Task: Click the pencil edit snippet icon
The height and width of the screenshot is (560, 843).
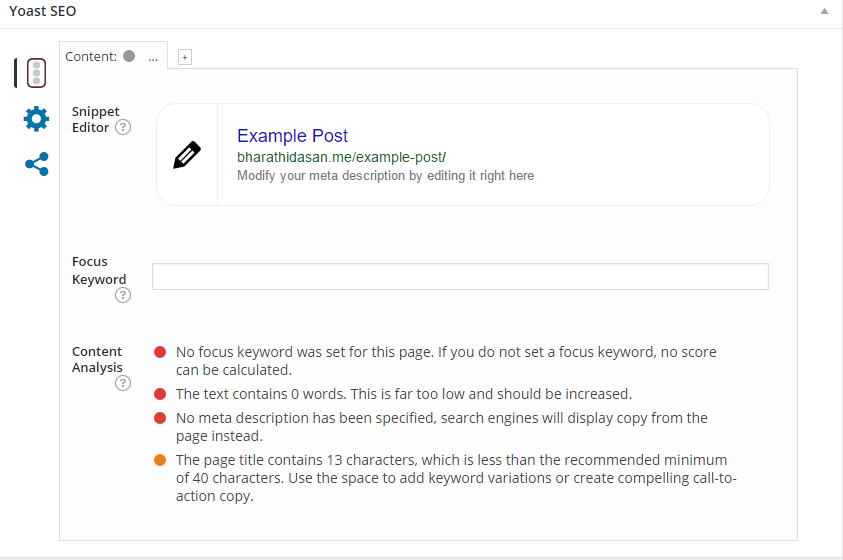Action: tap(187, 155)
